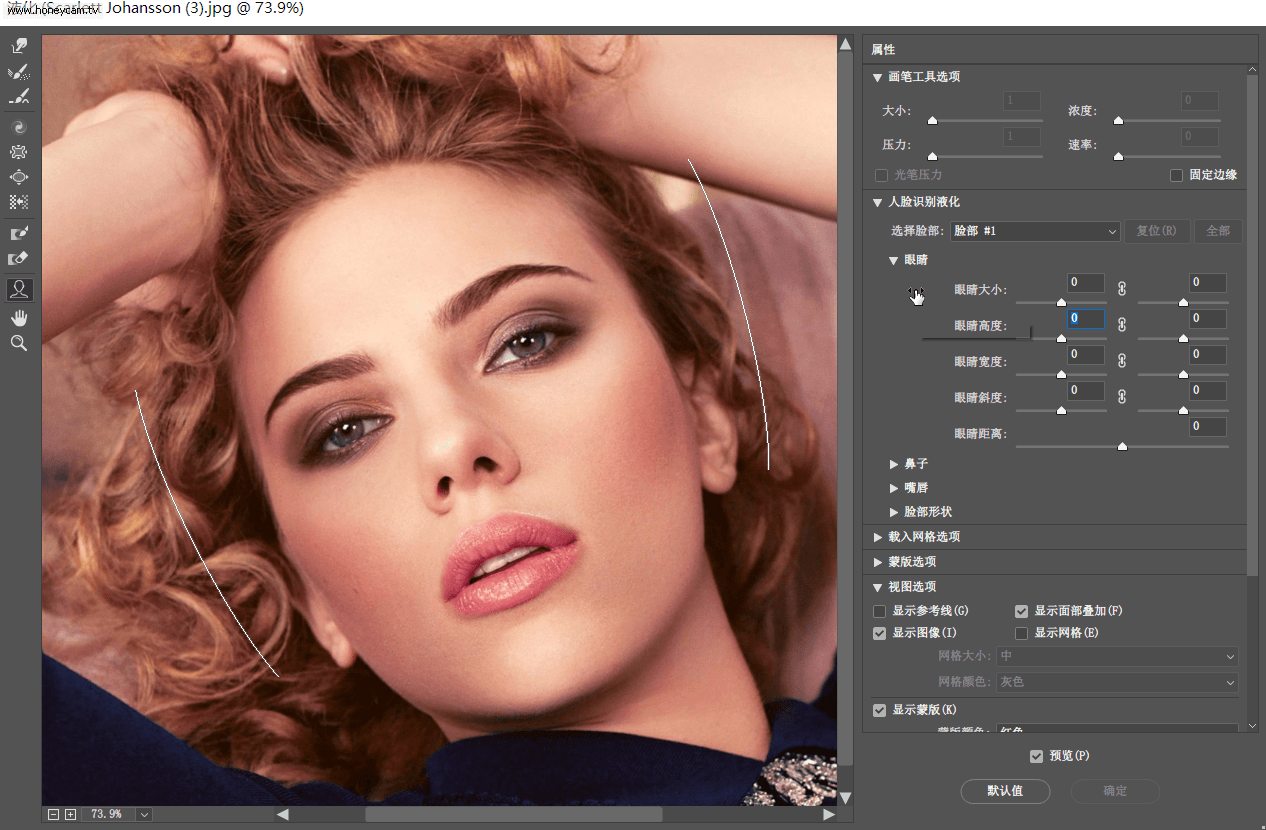The width and height of the screenshot is (1266, 830).
Task: Select the Freeze Mask tool
Action: click(x=19, y=233)
